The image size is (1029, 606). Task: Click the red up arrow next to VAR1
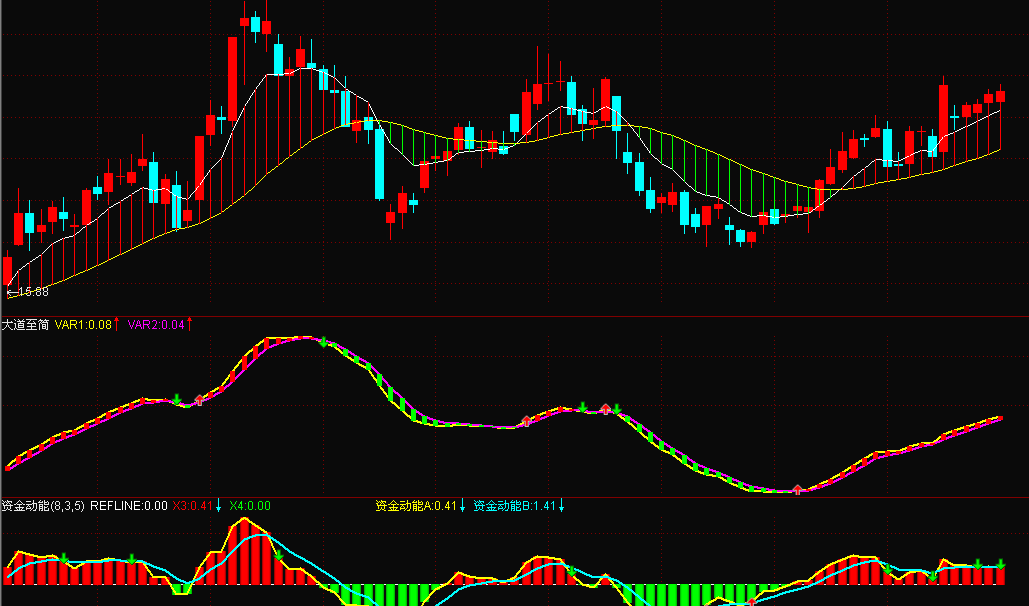(117, 324)
